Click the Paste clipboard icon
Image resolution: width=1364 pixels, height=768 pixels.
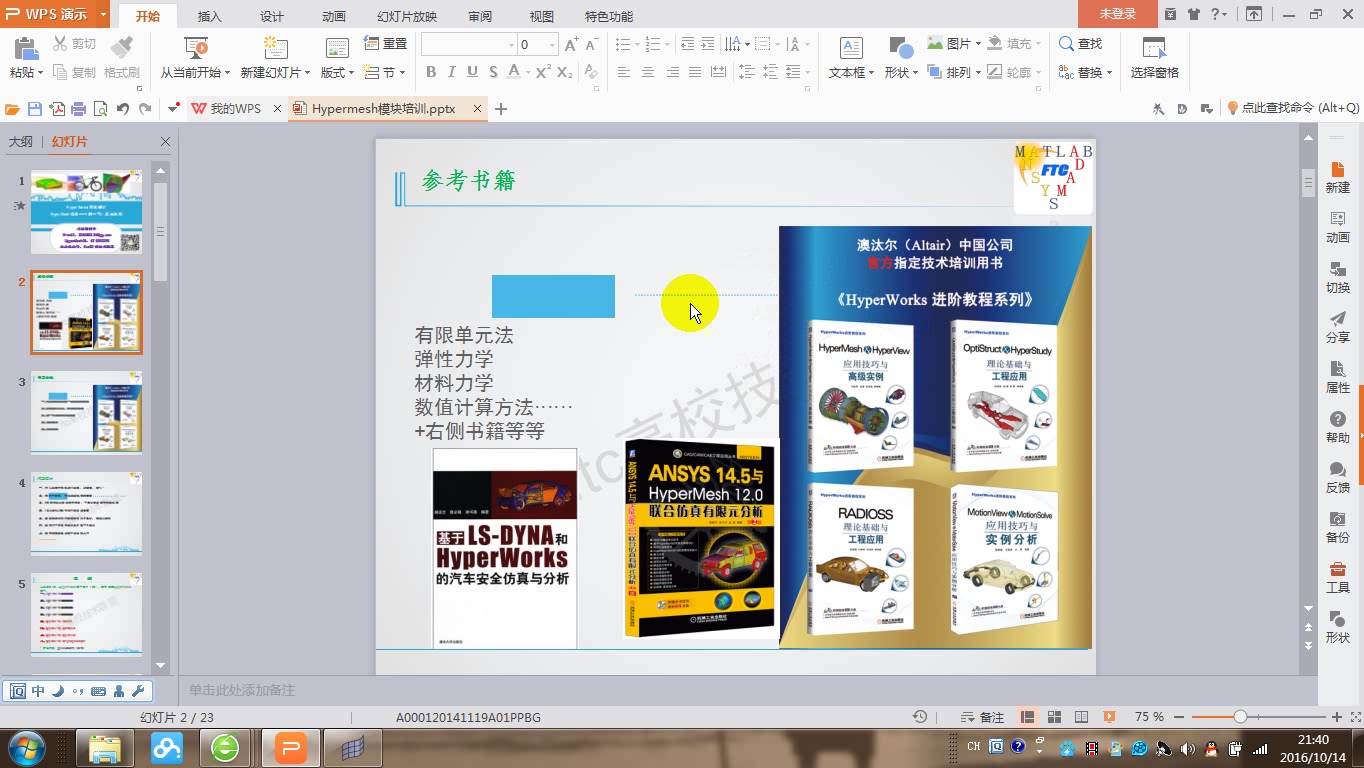pos(26,48)
